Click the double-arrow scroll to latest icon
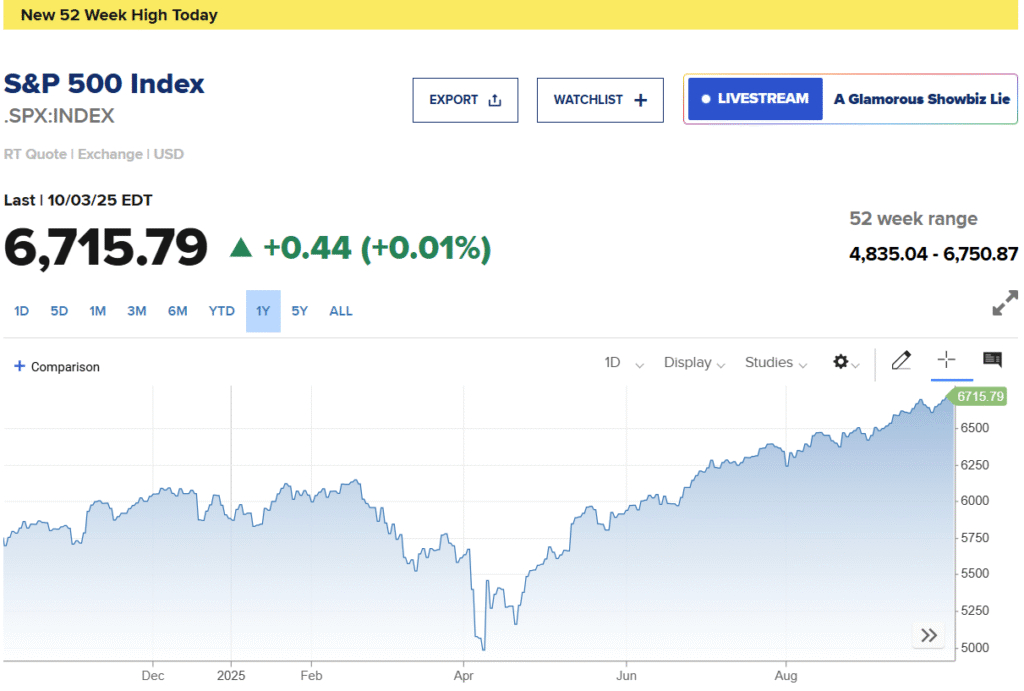 [x=929, y=635]
